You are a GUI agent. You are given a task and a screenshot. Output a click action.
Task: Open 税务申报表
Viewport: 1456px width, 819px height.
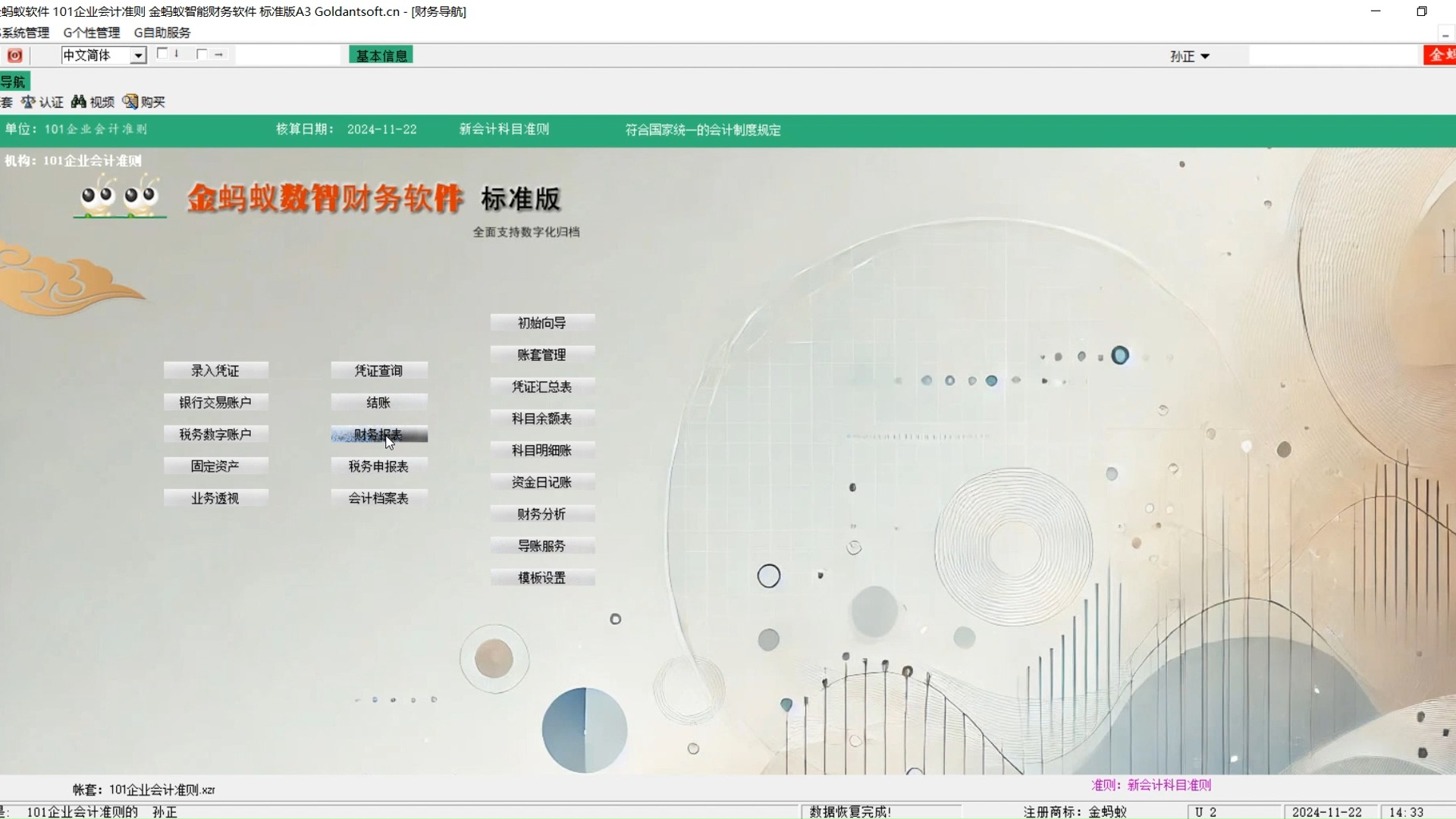[x=379, y=466]
